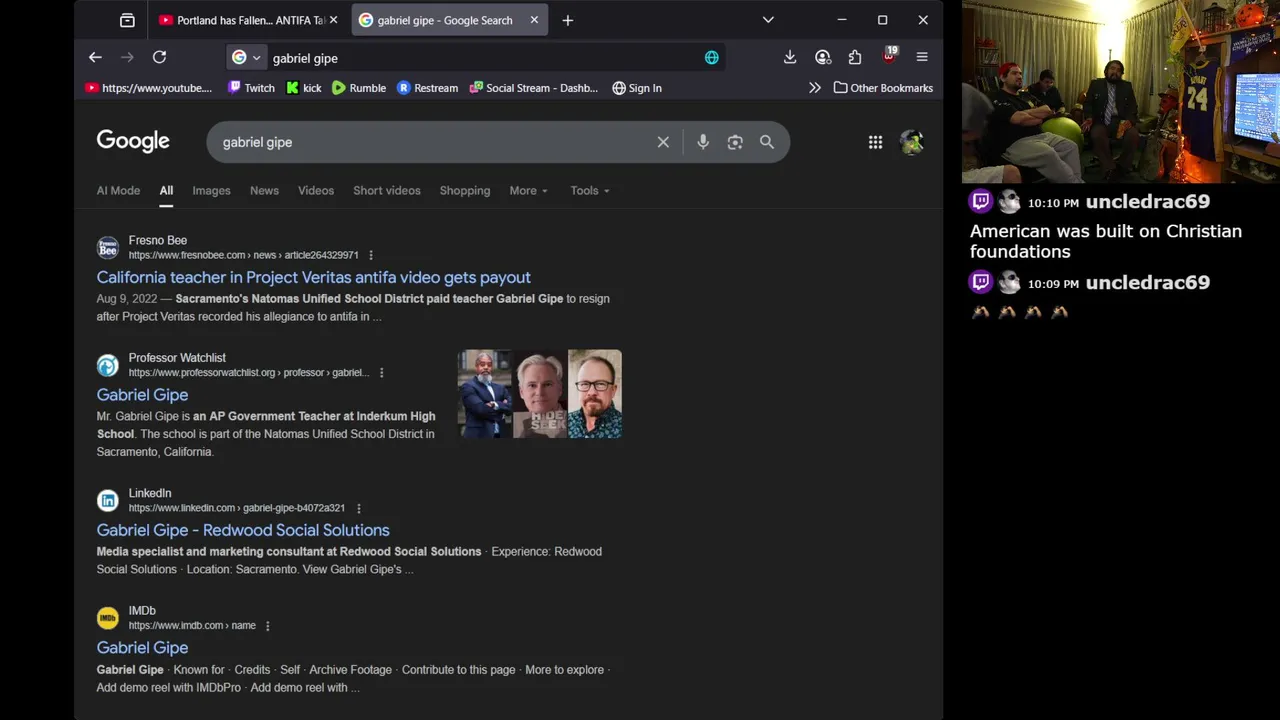Switch to Shopping results
This screenshot has height=720, width=1280.
point(465,191)
